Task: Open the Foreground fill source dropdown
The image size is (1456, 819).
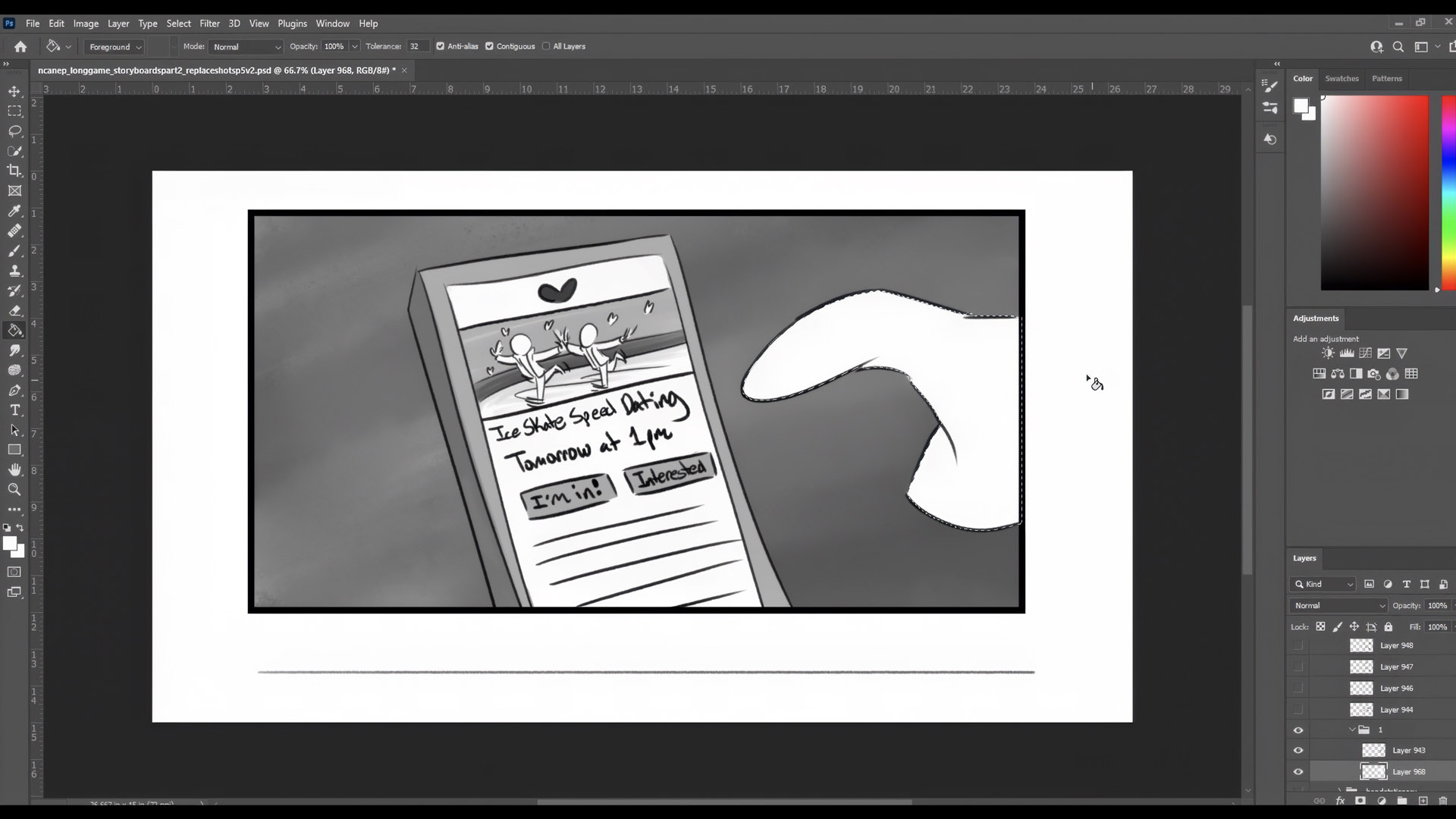Action: pyautogui.click(x=115, y=47)
